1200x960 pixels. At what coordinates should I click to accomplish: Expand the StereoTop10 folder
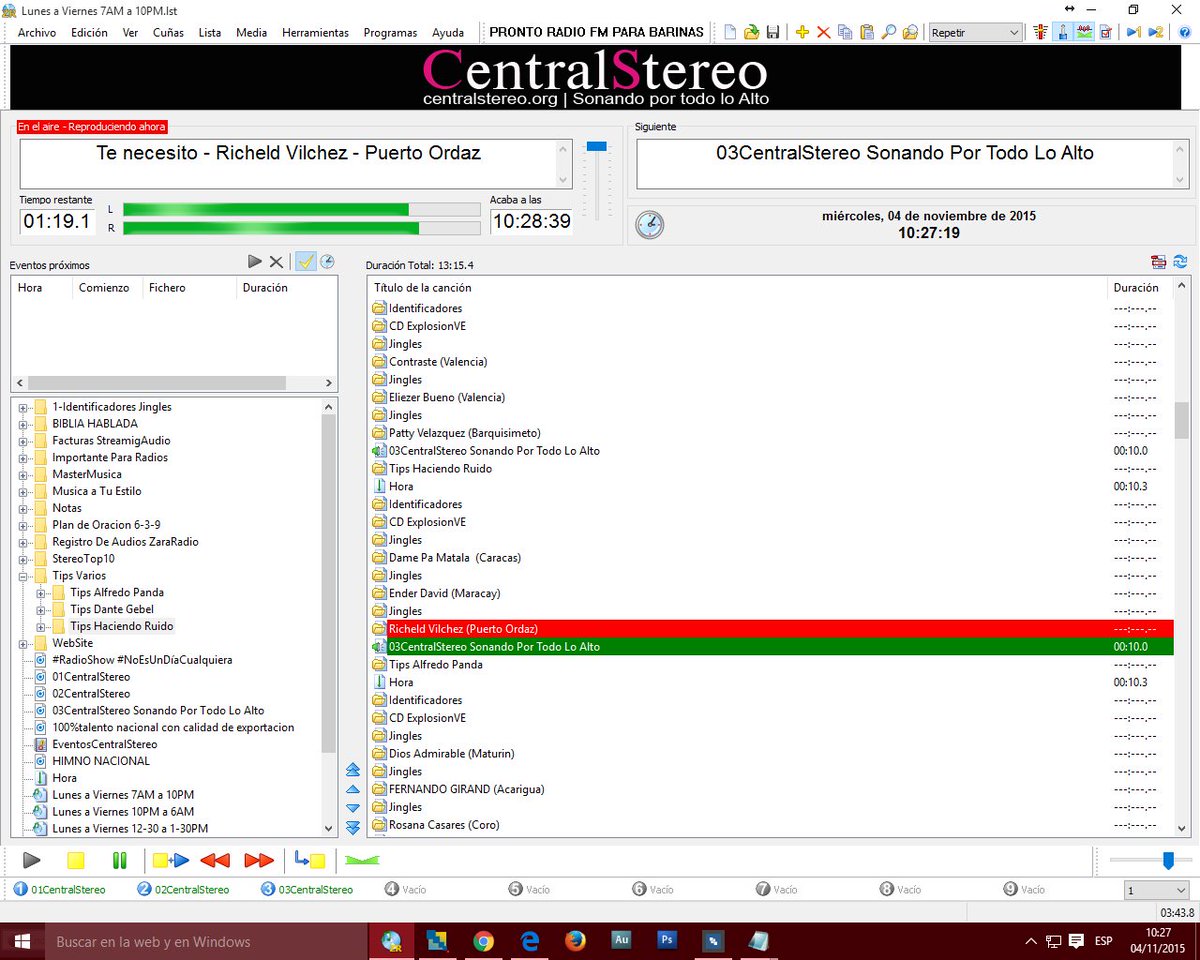coord(23,559)
